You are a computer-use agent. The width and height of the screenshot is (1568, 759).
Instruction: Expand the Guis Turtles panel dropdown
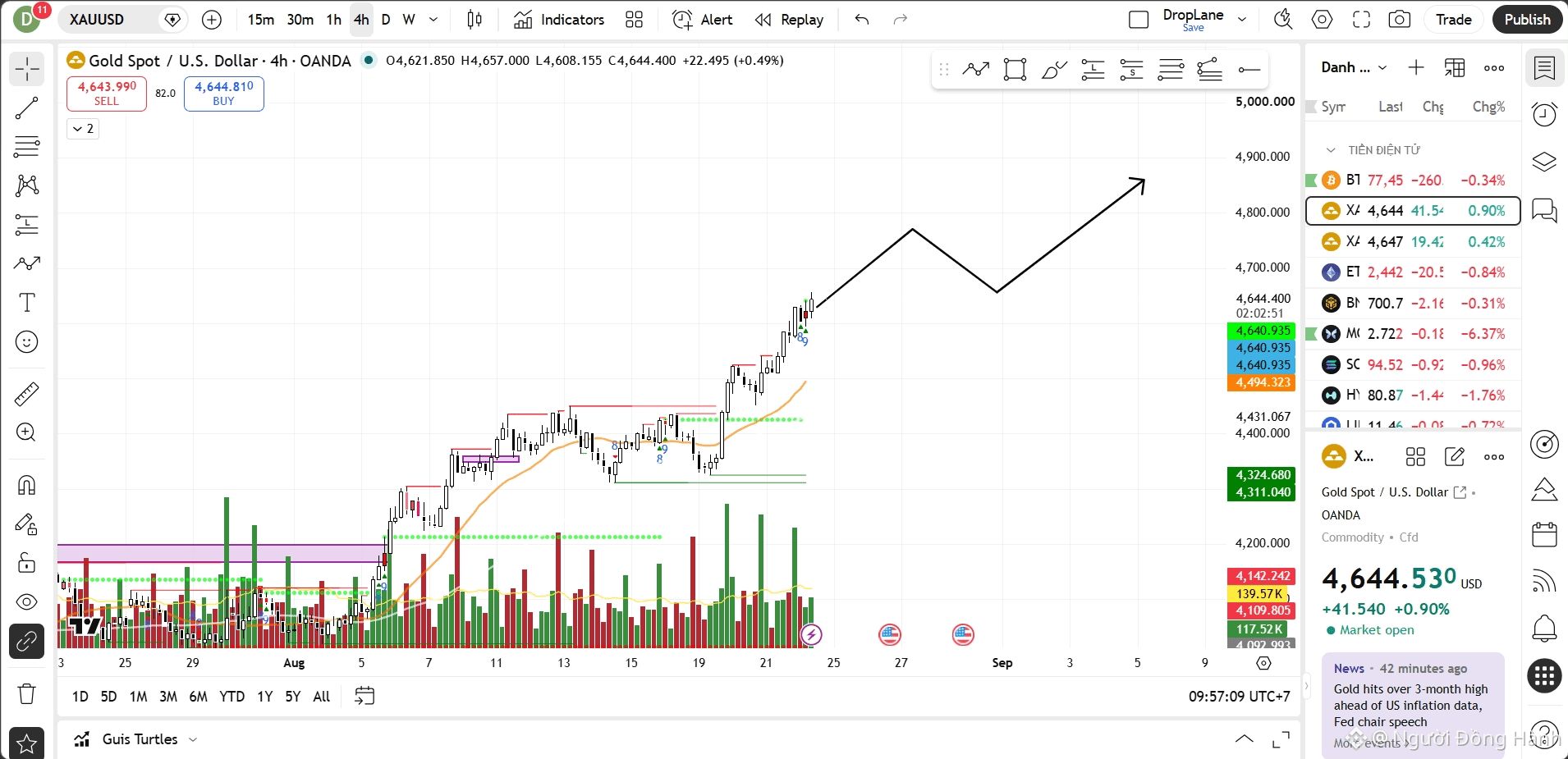coord(193,739)
